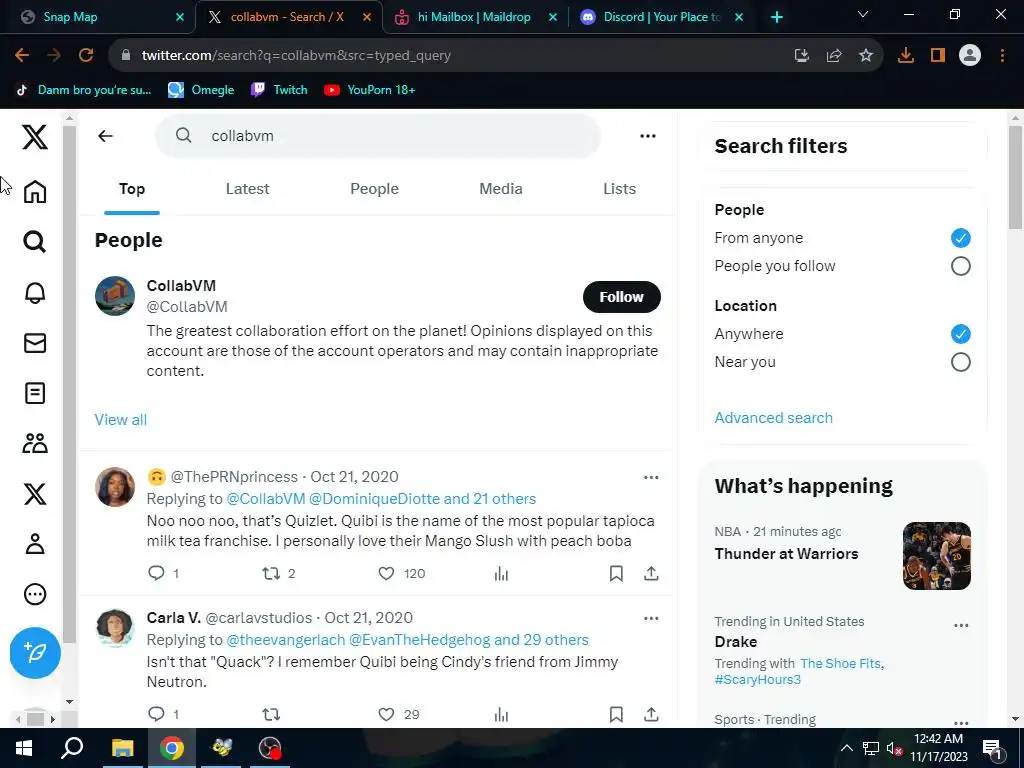
Task: Expand Chrome tab search chevron
Action: point(863,14)
